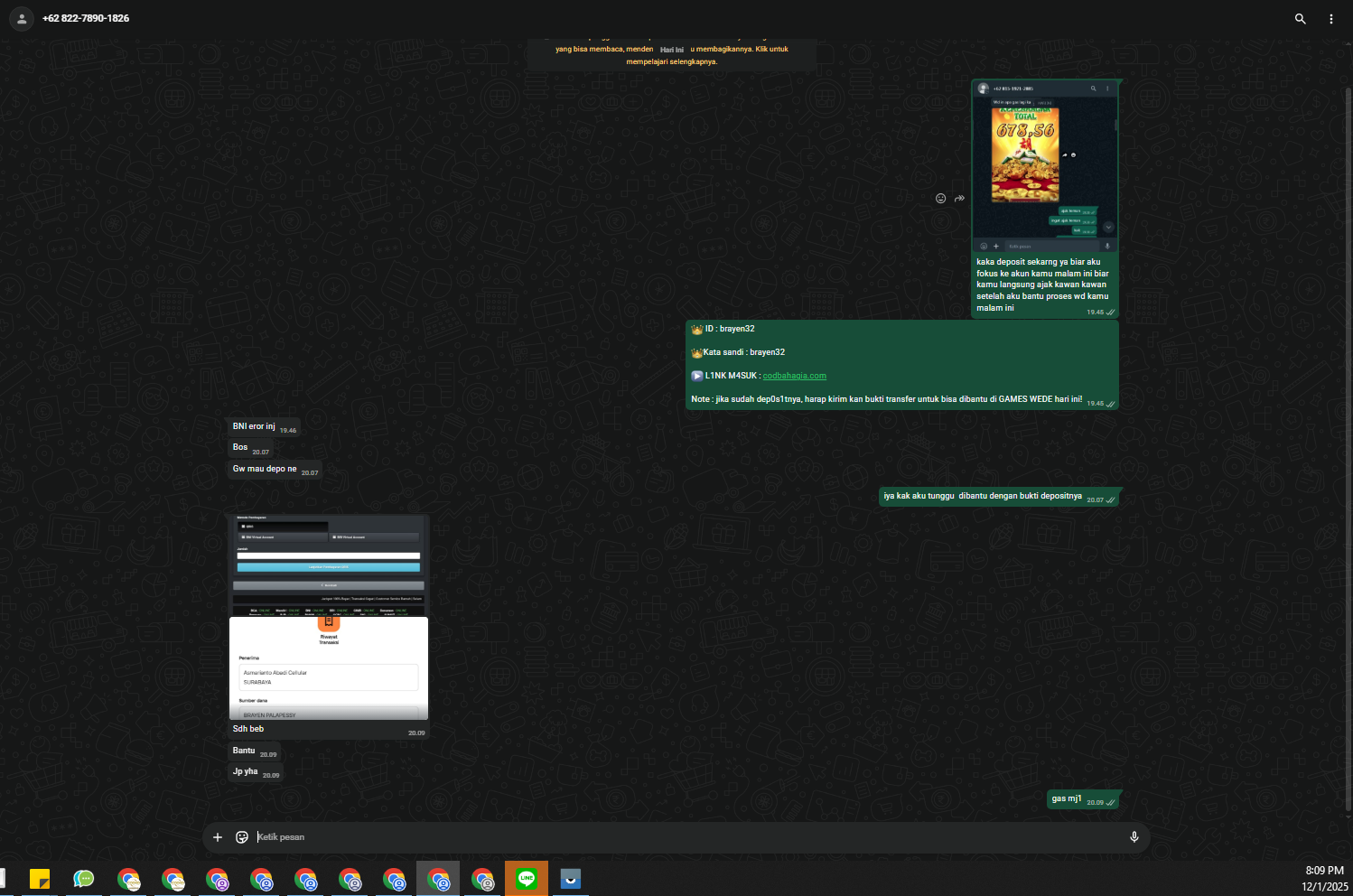This screenshot has width=1353, height=896.
Task: Open the green chat bubble taskbar app
Action: coord(84,878)
